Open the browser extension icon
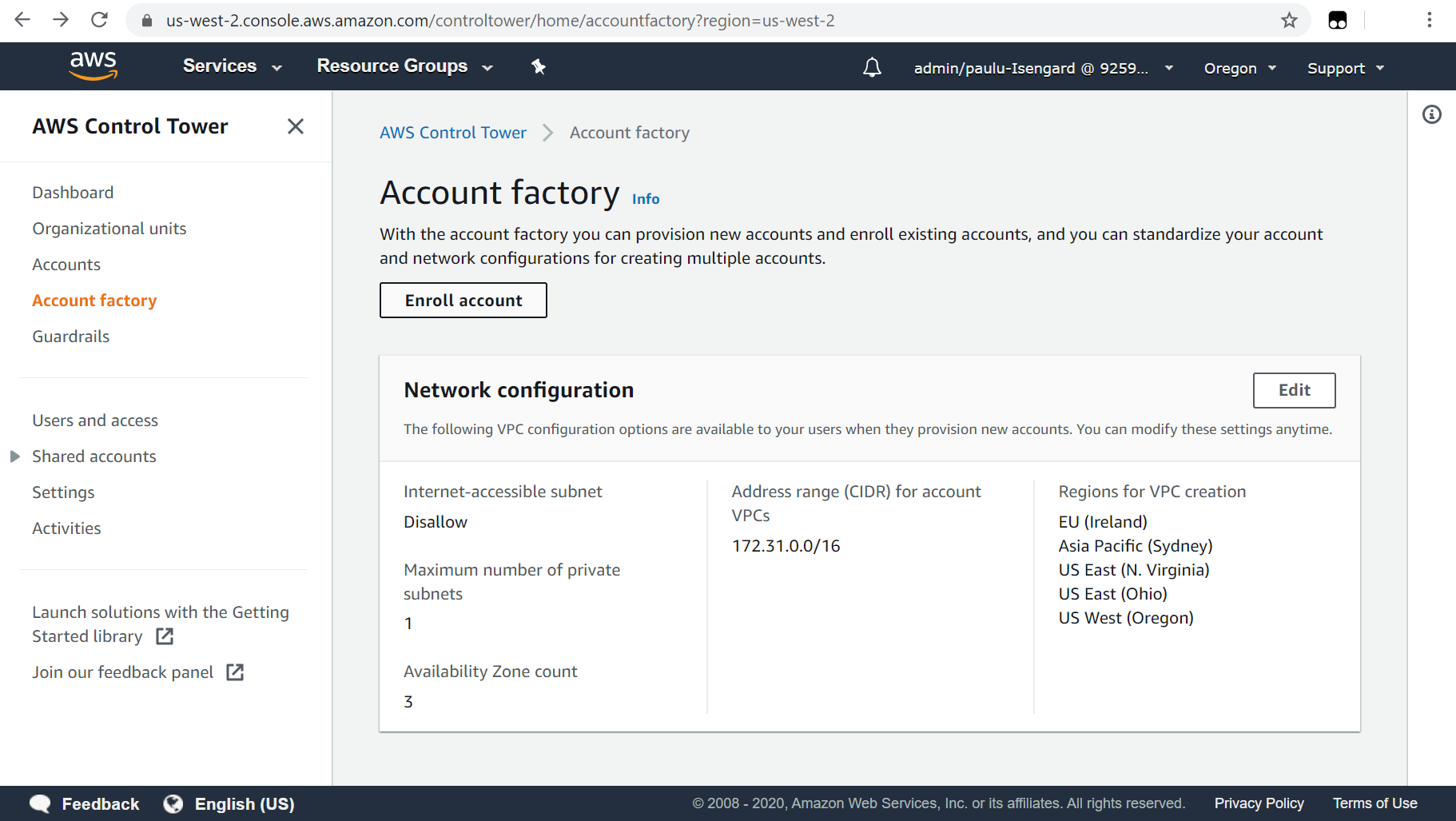Screen dimensions: 1456x821 (x=1338, y=20)
